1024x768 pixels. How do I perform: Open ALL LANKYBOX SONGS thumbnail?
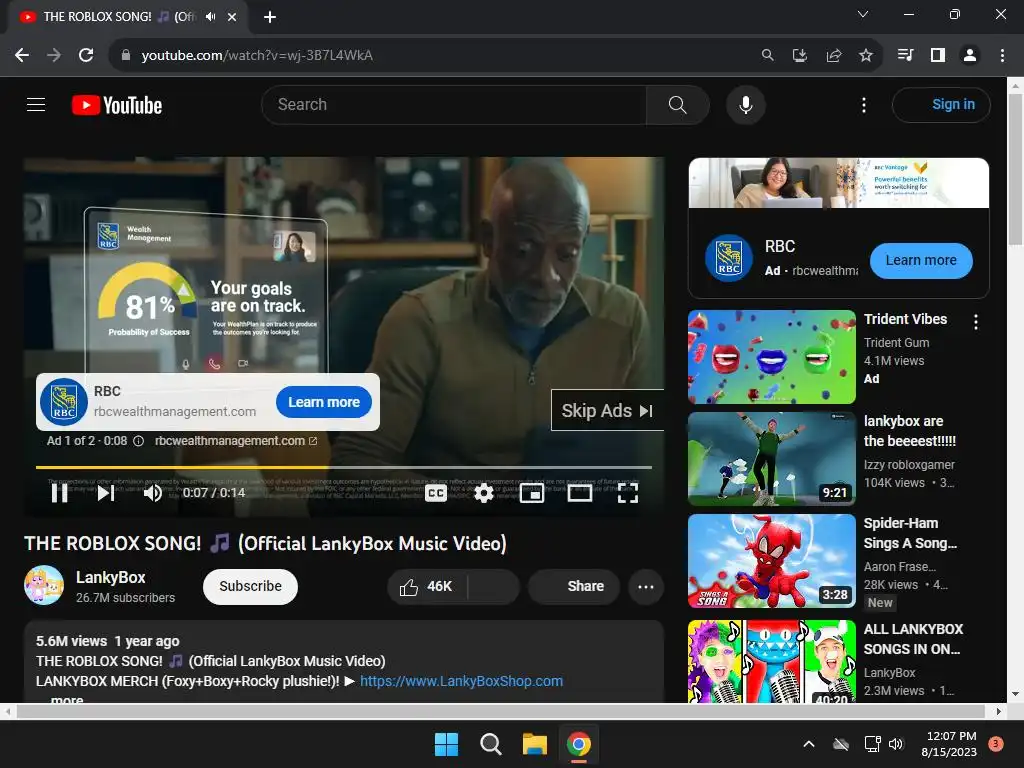pos(771,661)
